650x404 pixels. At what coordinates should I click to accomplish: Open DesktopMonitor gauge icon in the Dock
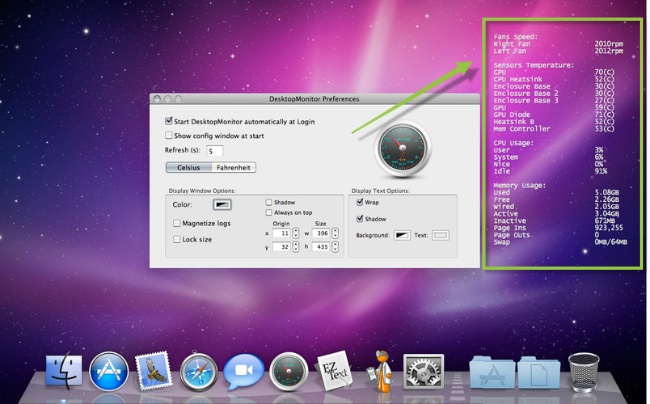[x=287, y=371]
